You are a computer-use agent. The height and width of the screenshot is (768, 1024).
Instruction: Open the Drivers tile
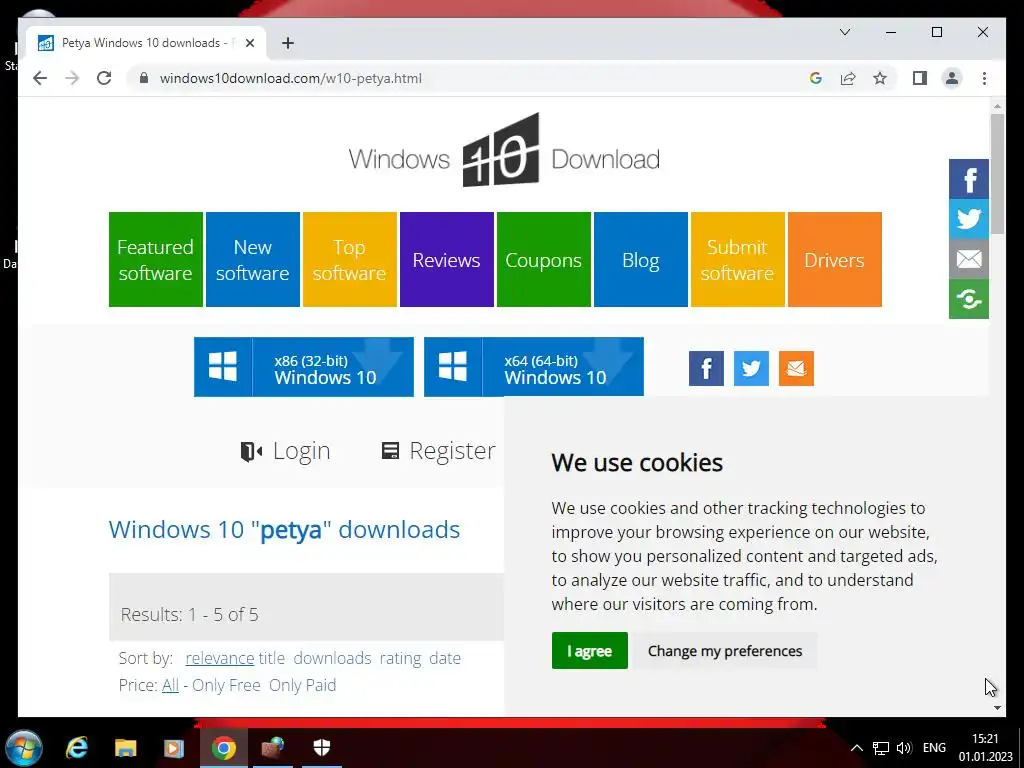835,259
